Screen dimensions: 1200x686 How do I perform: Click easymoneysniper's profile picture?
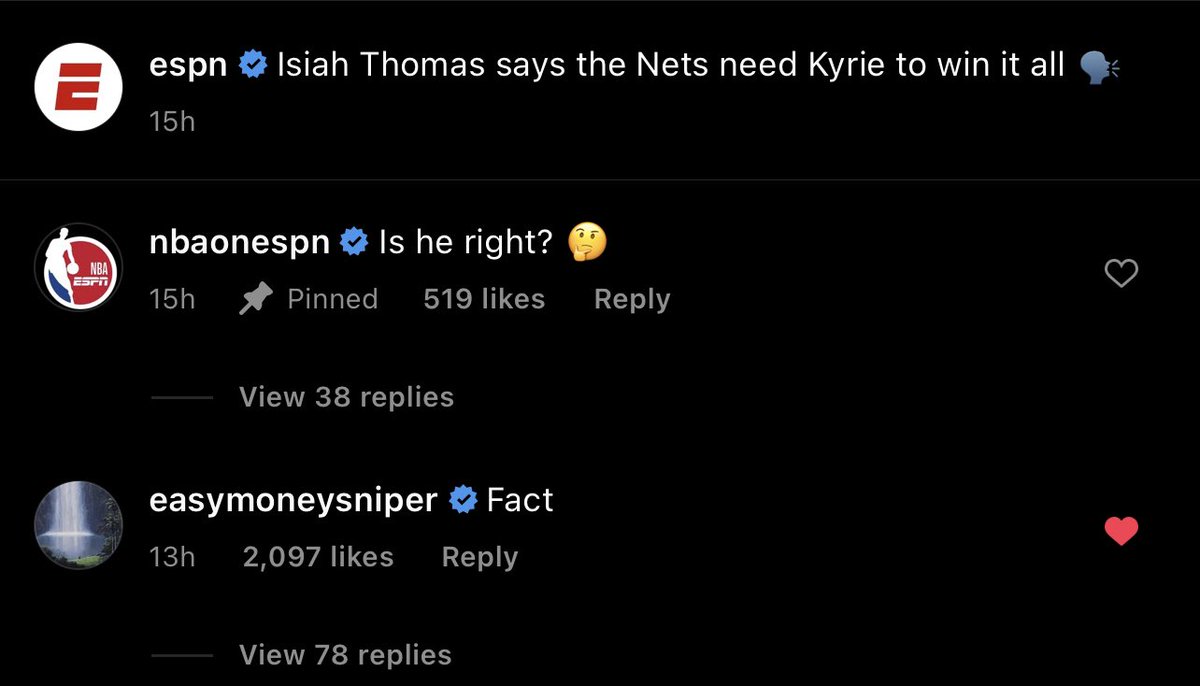[78, 524]
